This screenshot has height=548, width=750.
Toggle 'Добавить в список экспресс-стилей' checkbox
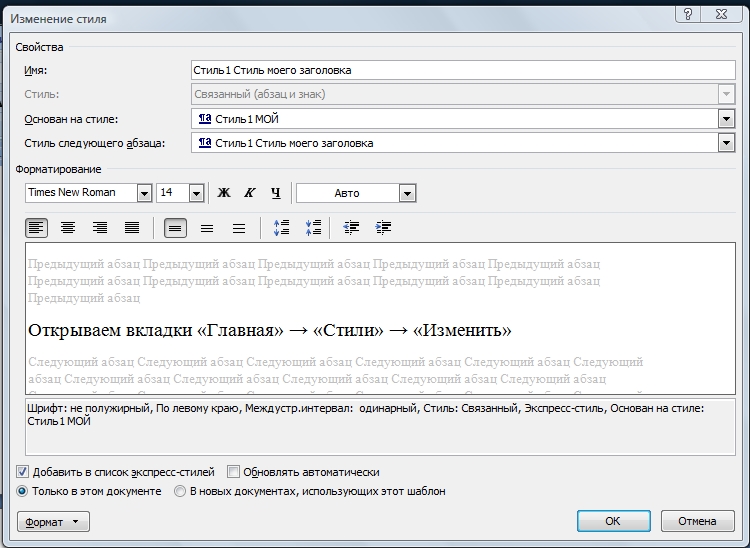click(22, 472)
